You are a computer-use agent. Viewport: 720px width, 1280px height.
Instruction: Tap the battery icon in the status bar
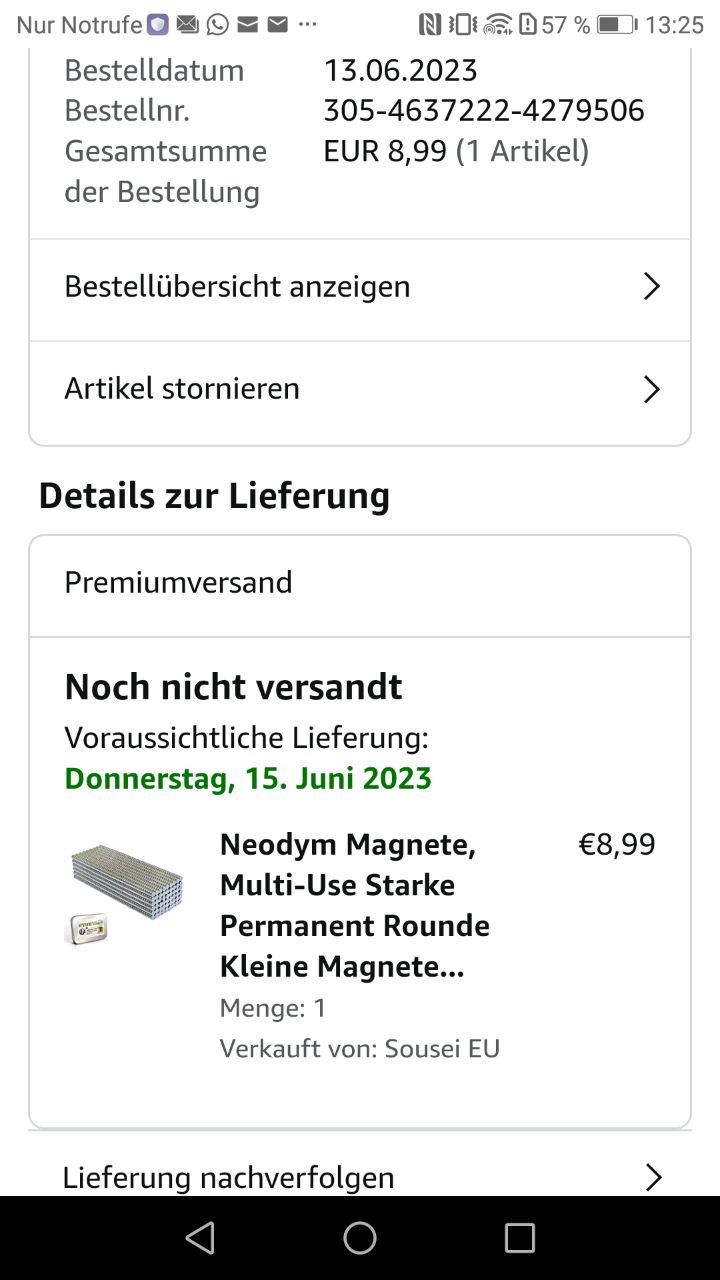coord(617,25)
